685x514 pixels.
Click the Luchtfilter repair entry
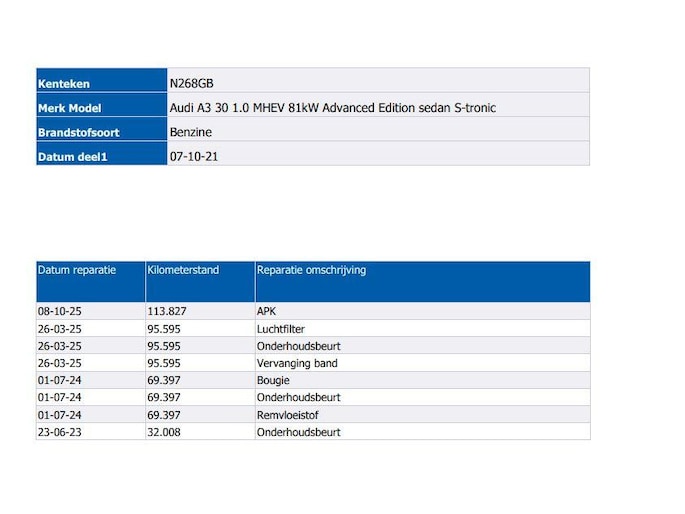[281, 328]
